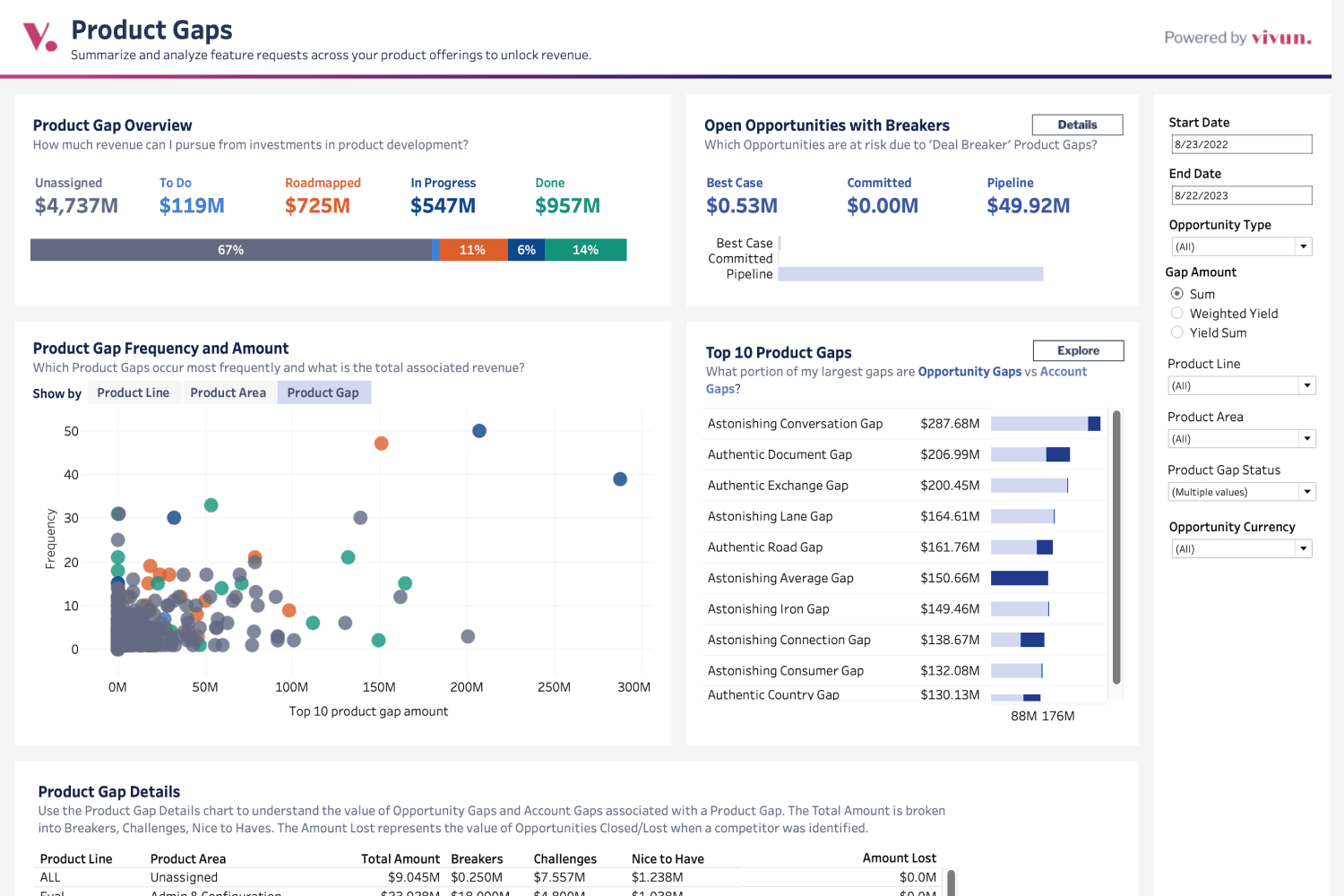Switch Show by to Product Area tab
The width and height of the screenshot is (1344, 896).
(x=228, y=392)
